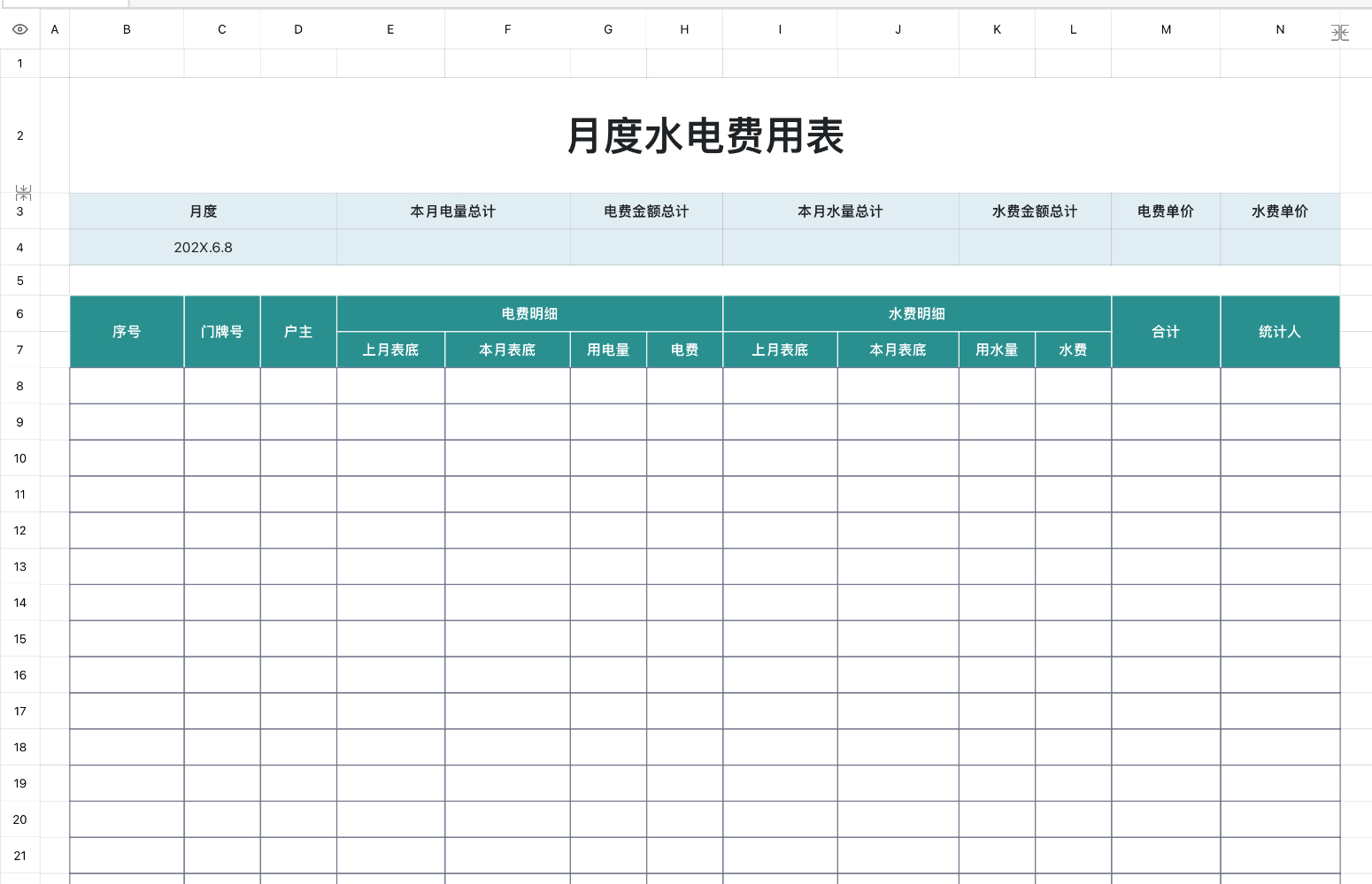Click the row freeze icon above row 3
1372x884 pixels.
click(x=23, y=193)
